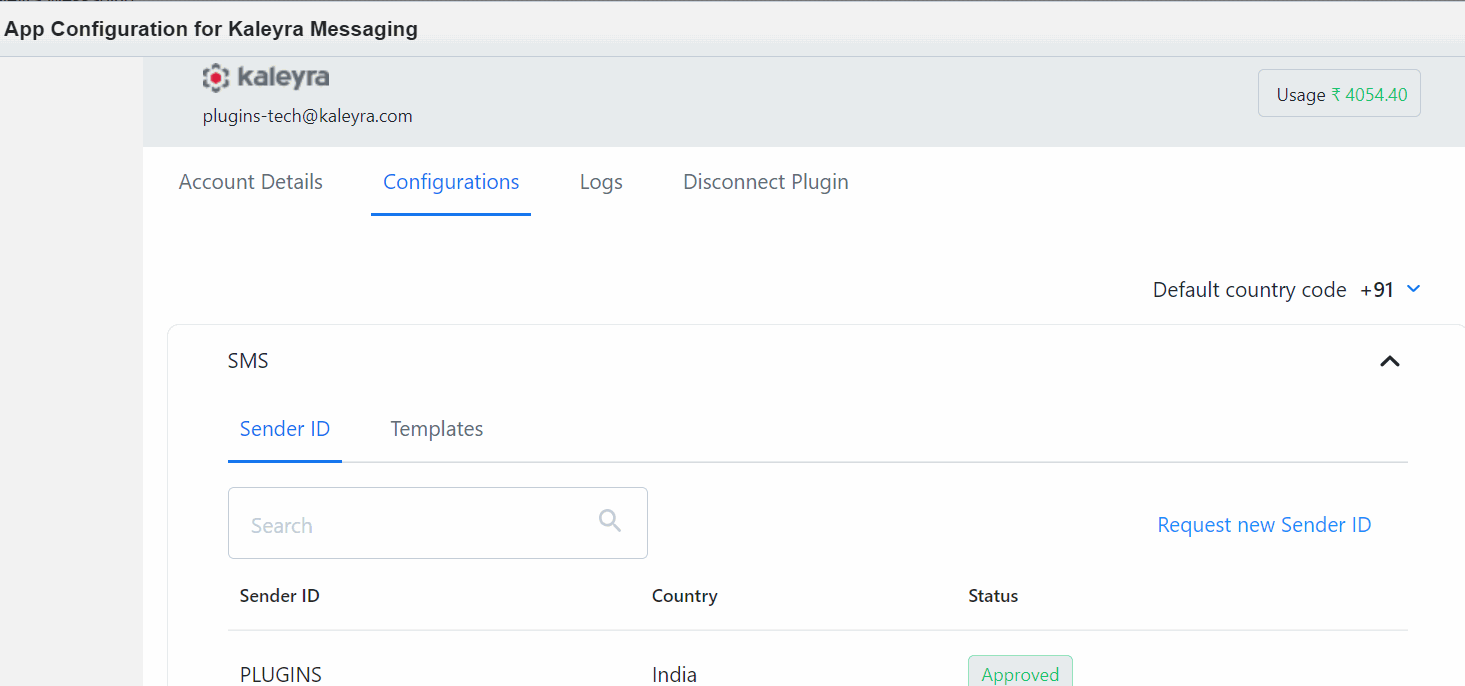The height and width of the screenshot is (686, 1465).
Task: Open the default country code dropdown arrow
Action: tap(1413, 289)
